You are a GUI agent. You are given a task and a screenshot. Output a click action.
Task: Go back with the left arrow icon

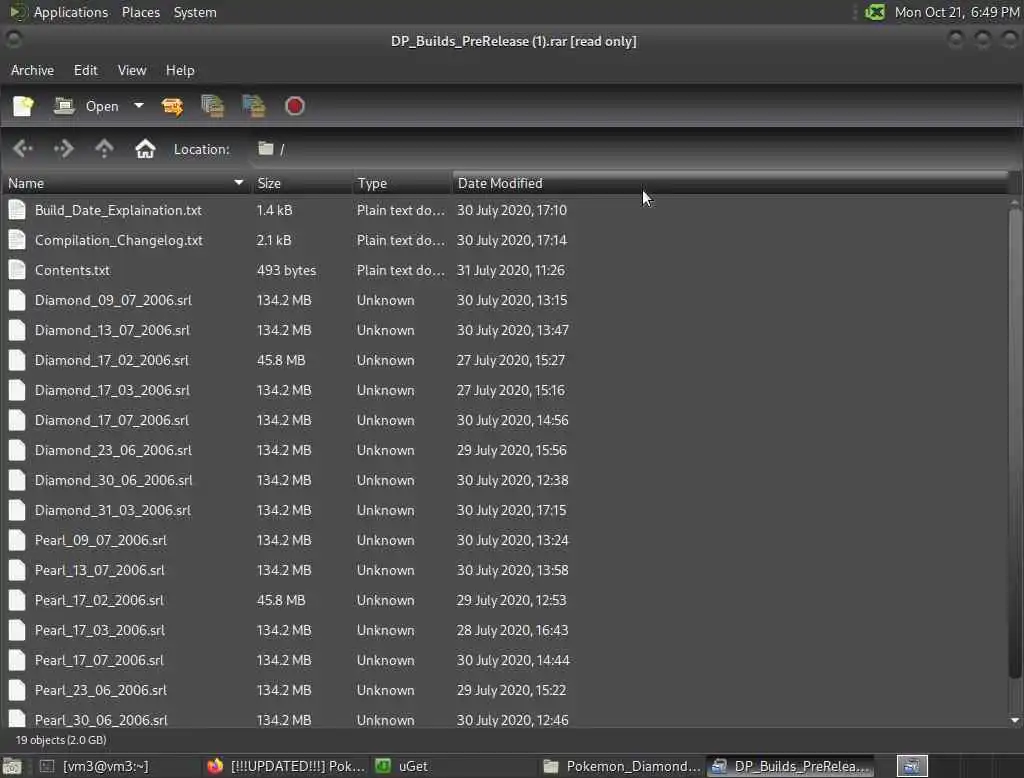click(23, 149)
